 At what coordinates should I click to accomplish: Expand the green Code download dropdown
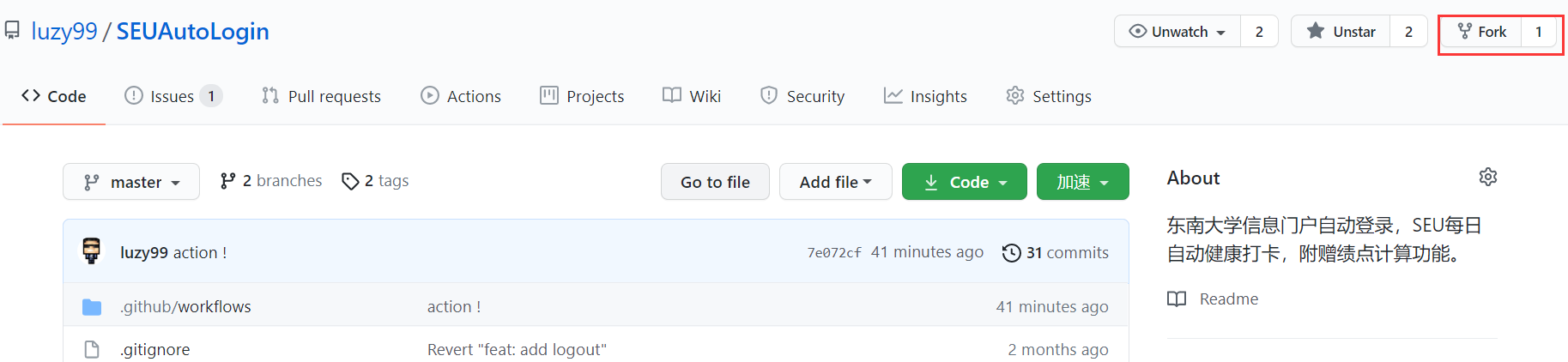click(x=964, y=182)
